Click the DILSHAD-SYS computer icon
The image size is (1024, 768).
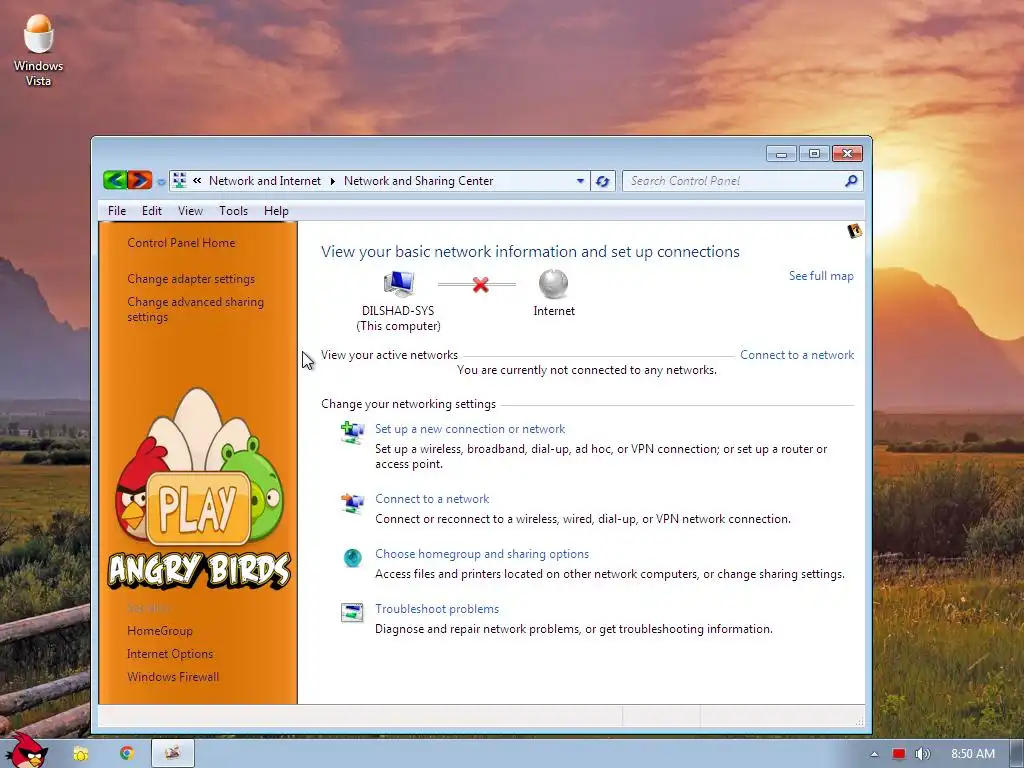click(398, 283)
